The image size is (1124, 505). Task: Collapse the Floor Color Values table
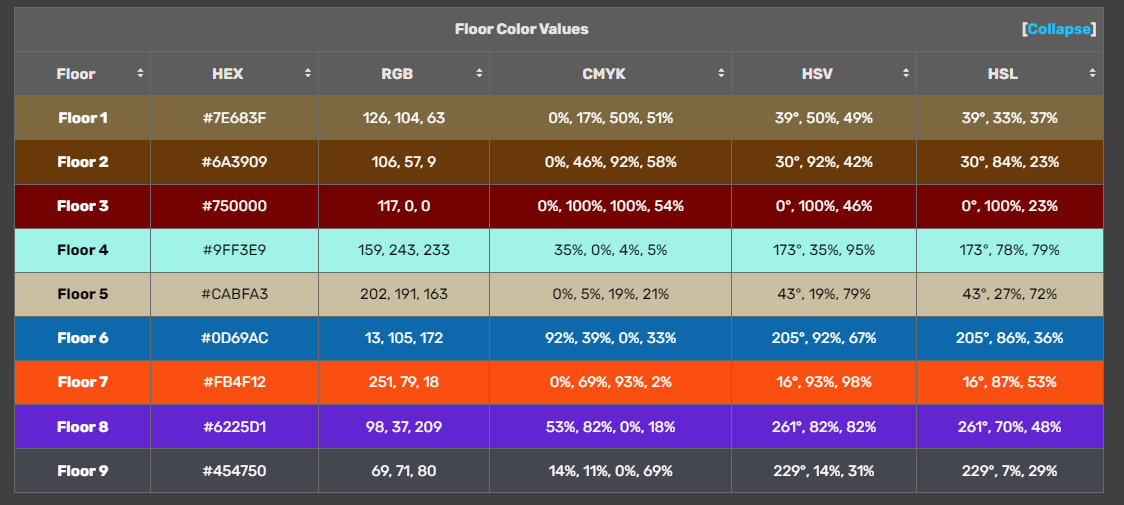(1059, 29)
